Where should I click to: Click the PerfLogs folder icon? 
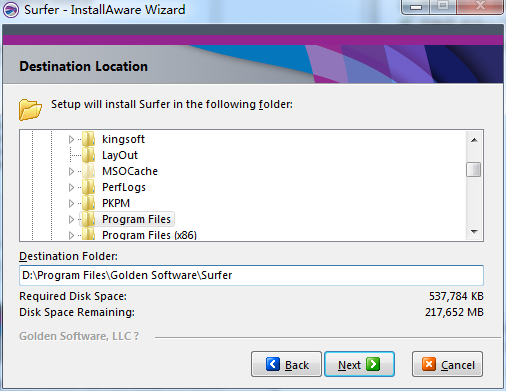click(x=89, y=187)
